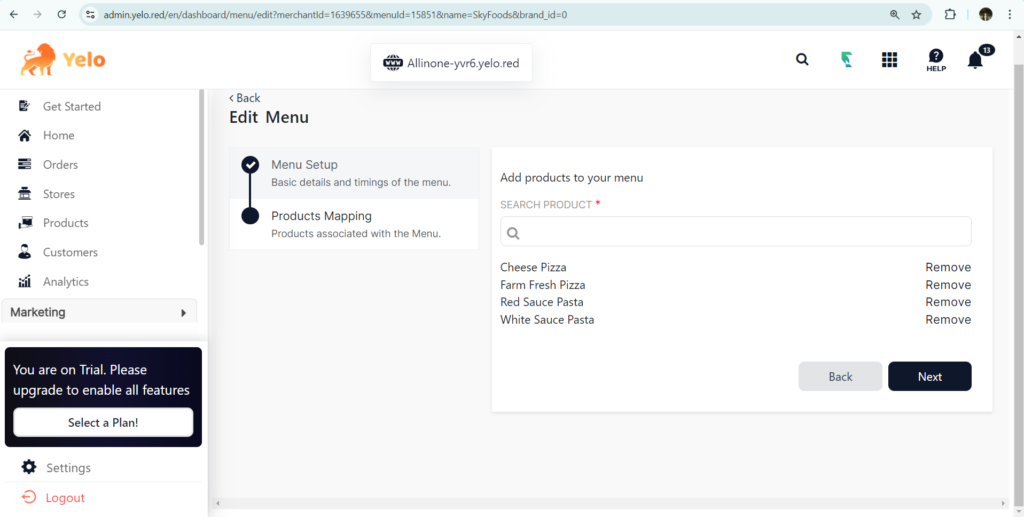Click the globe icon beside Allinone-yvr6.yelo.red
Image resolution: width=1024 pixels, height=517 pixels.
392,63
